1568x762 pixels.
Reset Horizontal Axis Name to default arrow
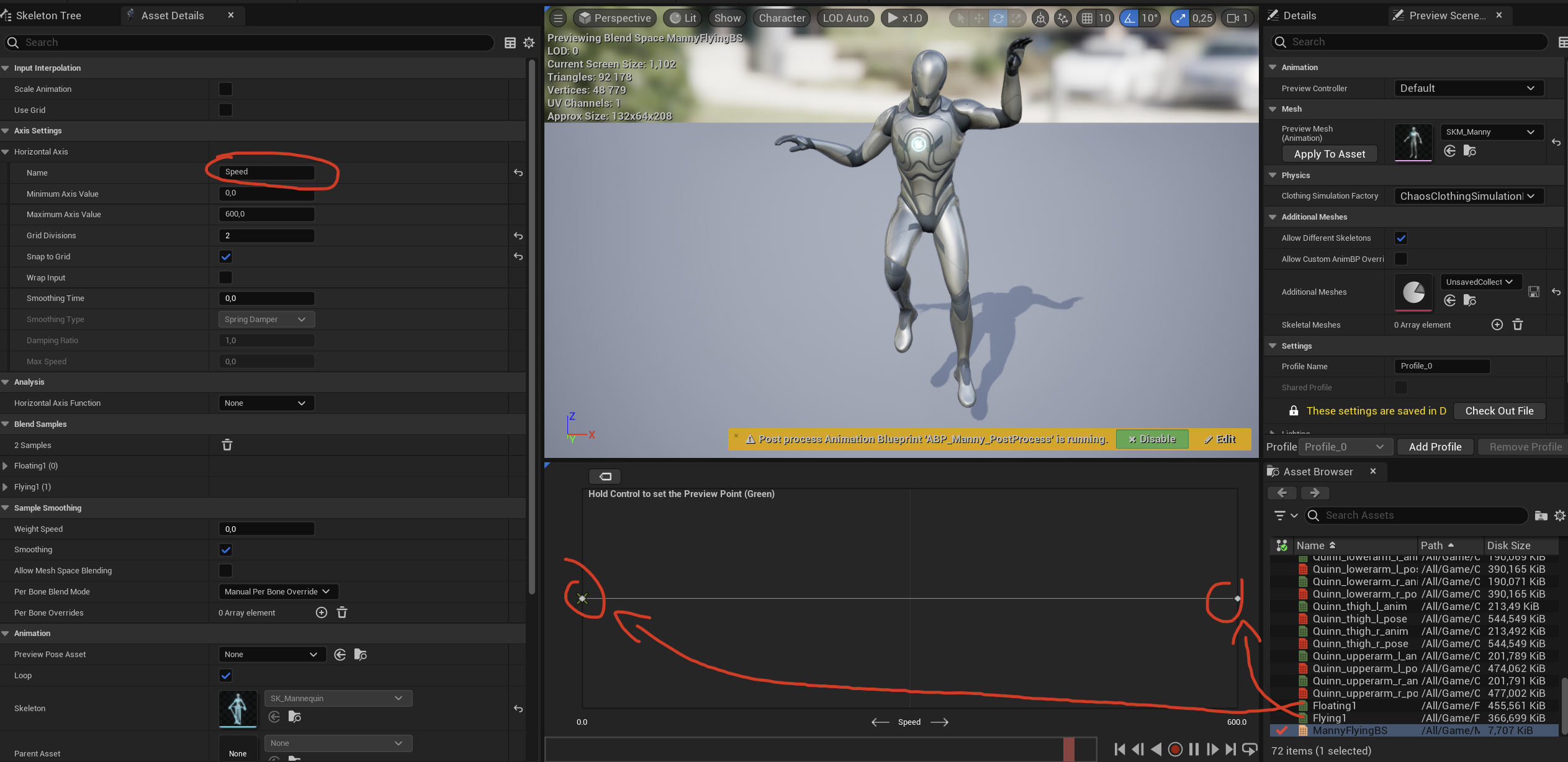tap(518, 173)
